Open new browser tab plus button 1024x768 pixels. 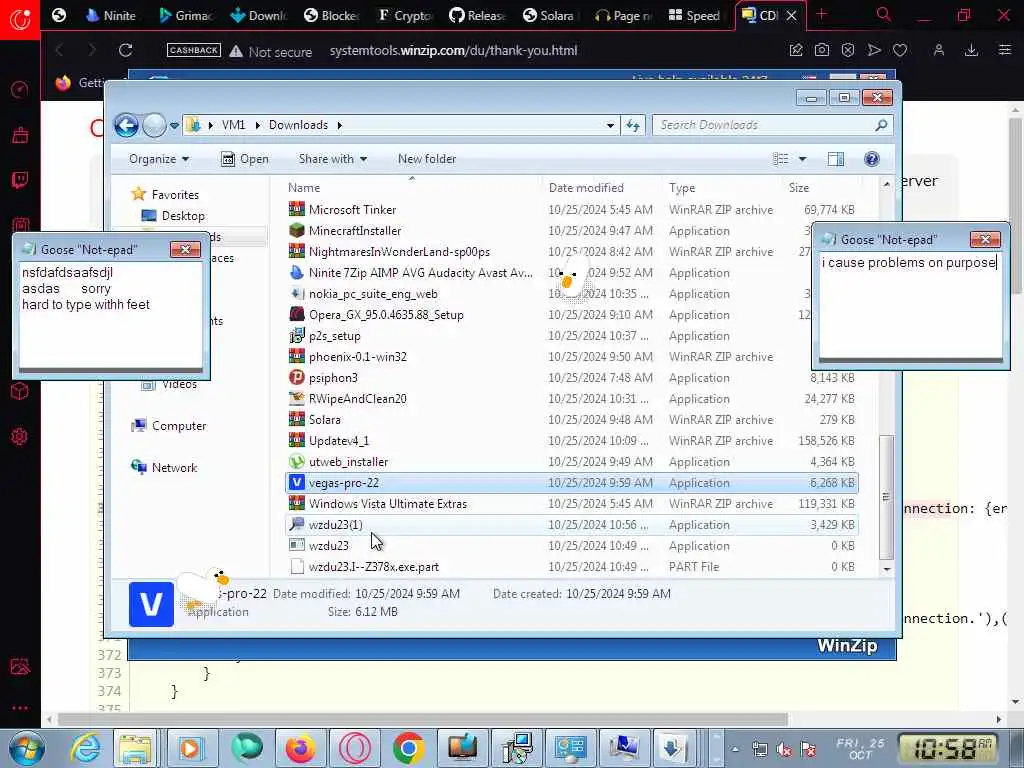click(x=822, y=14)
